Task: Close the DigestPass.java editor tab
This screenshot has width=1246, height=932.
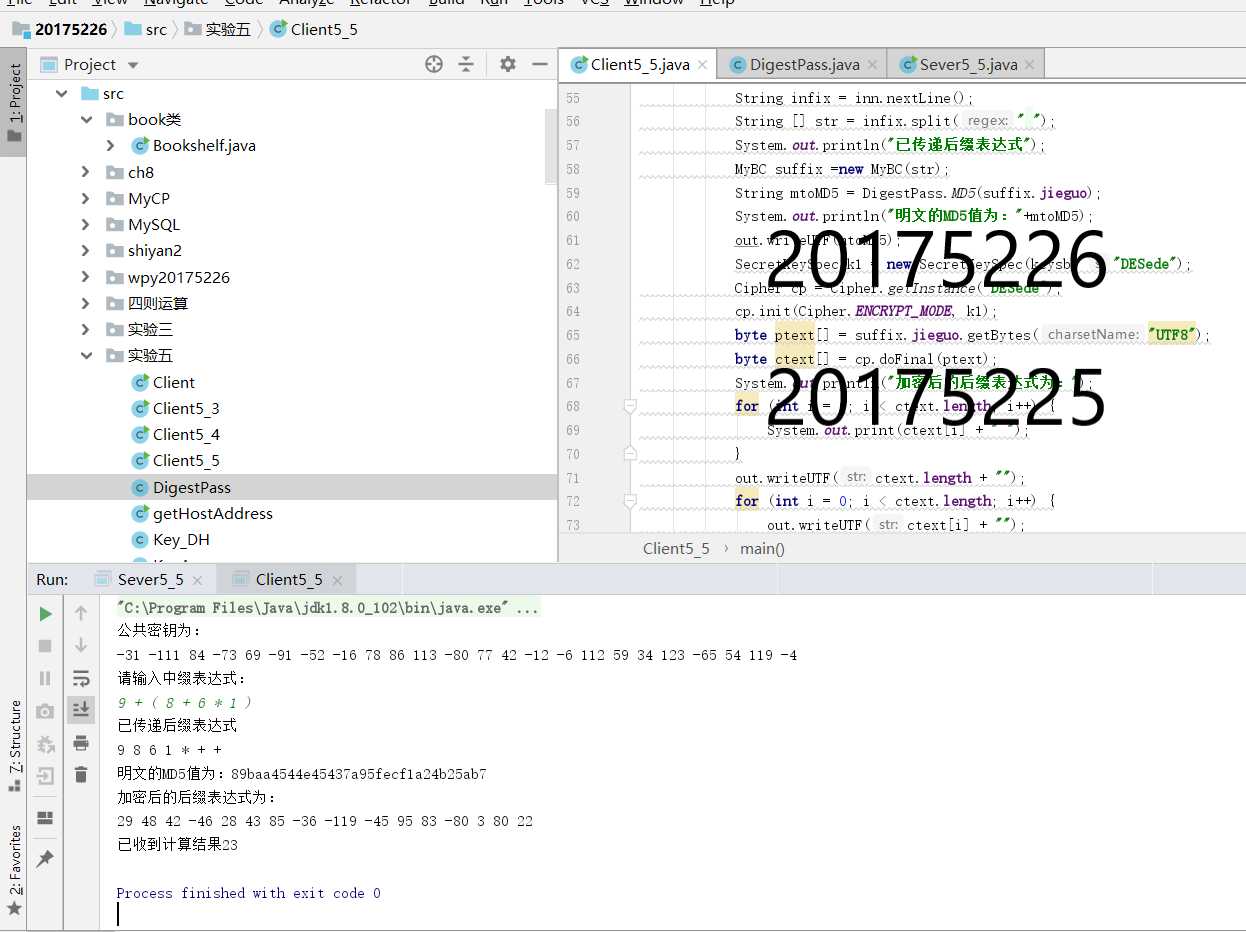Action: pyautogui.click(x=873, y=65)
